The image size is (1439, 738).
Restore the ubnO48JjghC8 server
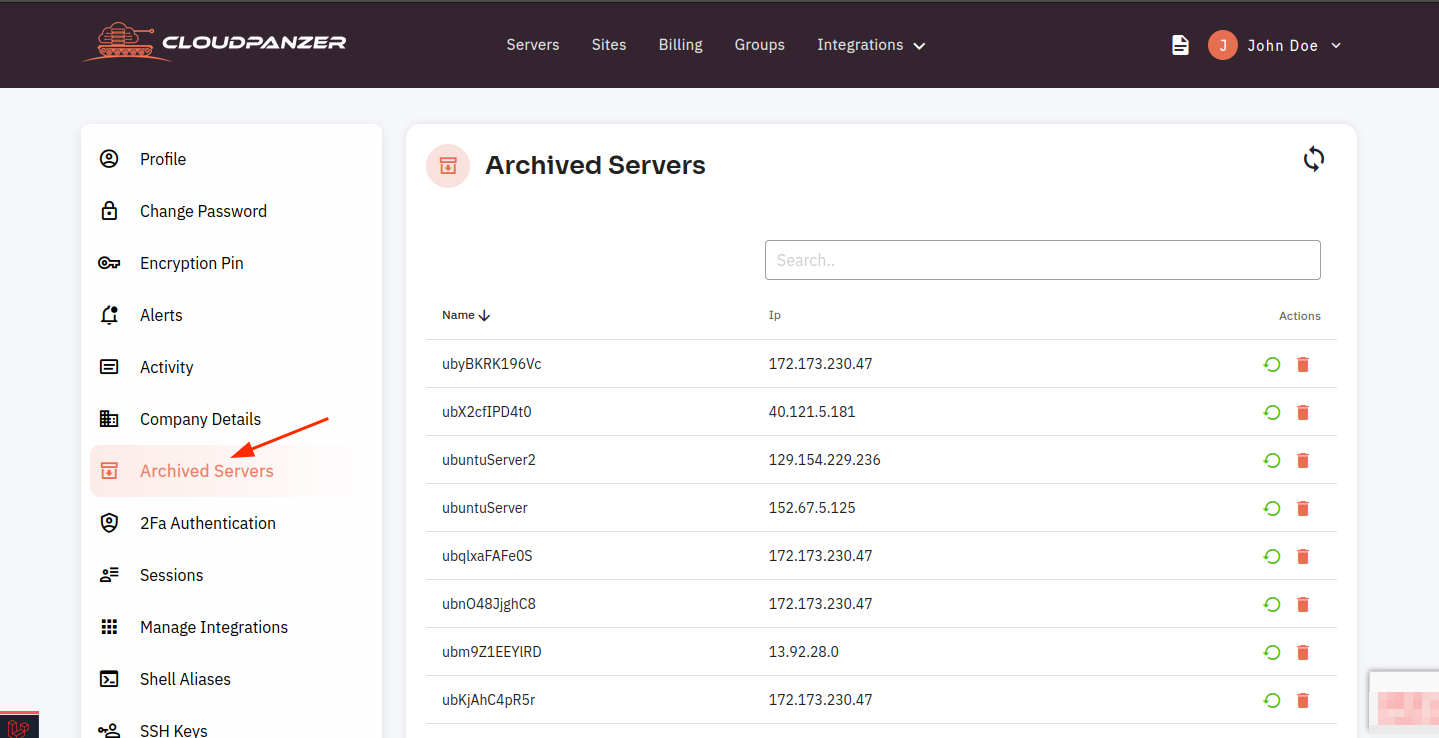(1272, 604)
